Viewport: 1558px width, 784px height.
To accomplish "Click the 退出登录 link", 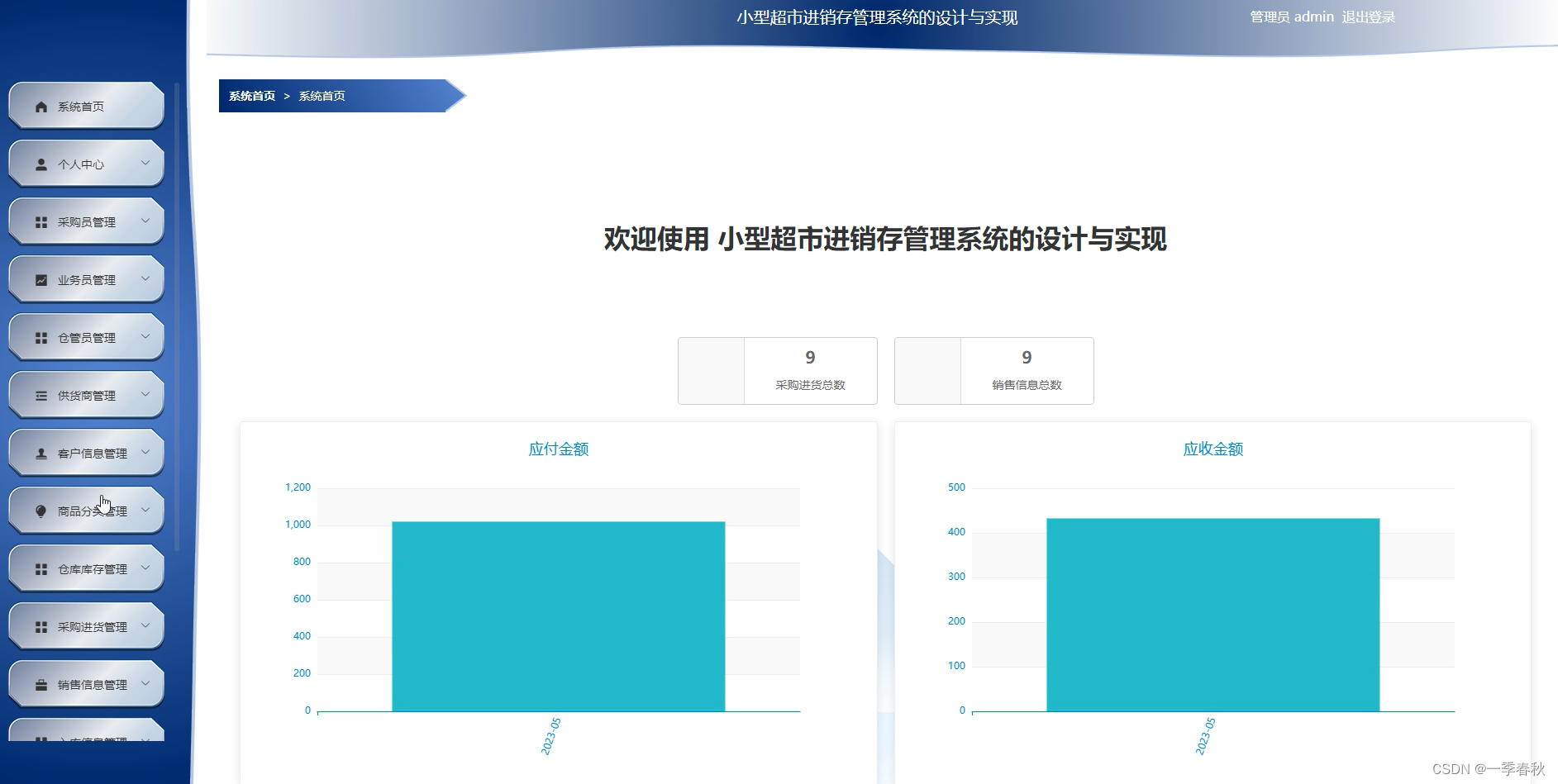I will click(x=1368, y=16).
